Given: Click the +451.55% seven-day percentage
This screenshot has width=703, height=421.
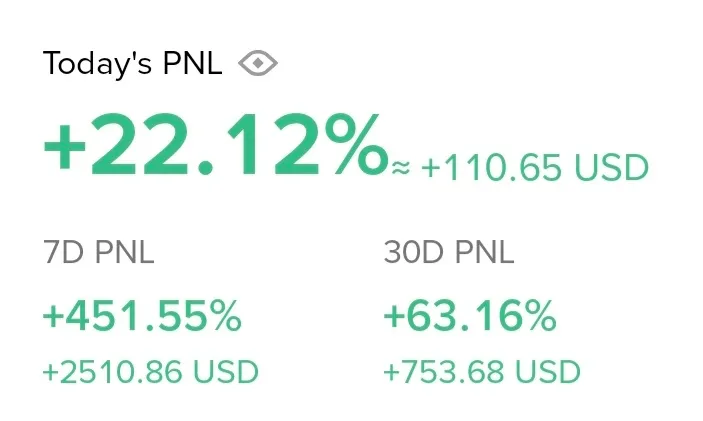Looking at the screenshot, I should point(141,317).
